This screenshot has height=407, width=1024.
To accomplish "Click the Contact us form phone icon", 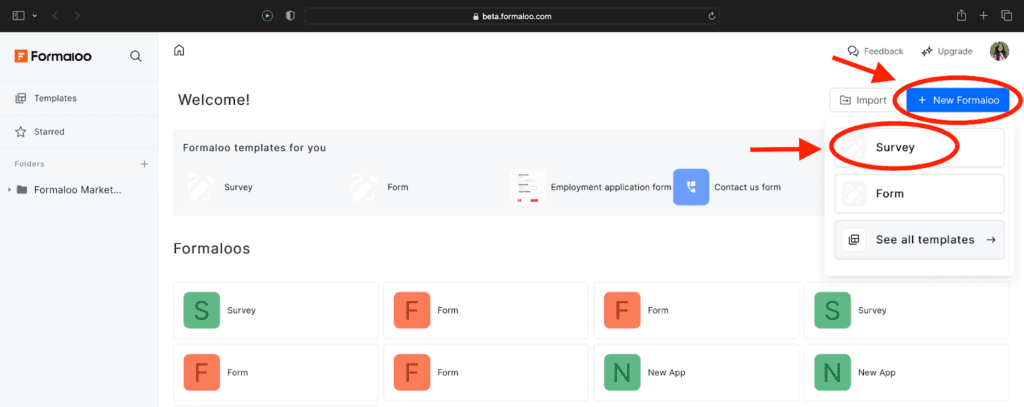I will click(691, 187).
